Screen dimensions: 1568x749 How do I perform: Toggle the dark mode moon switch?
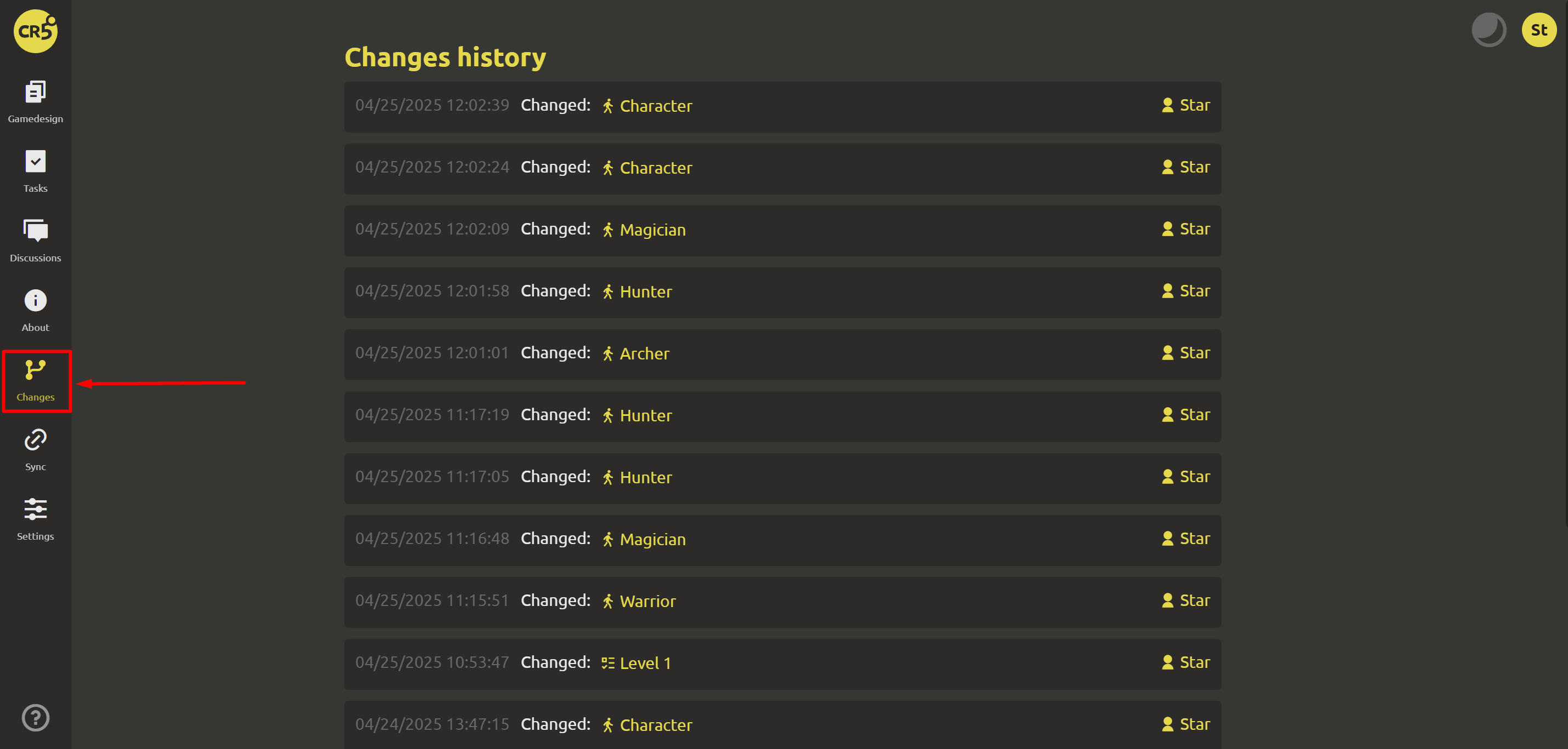click(1489, 30)
